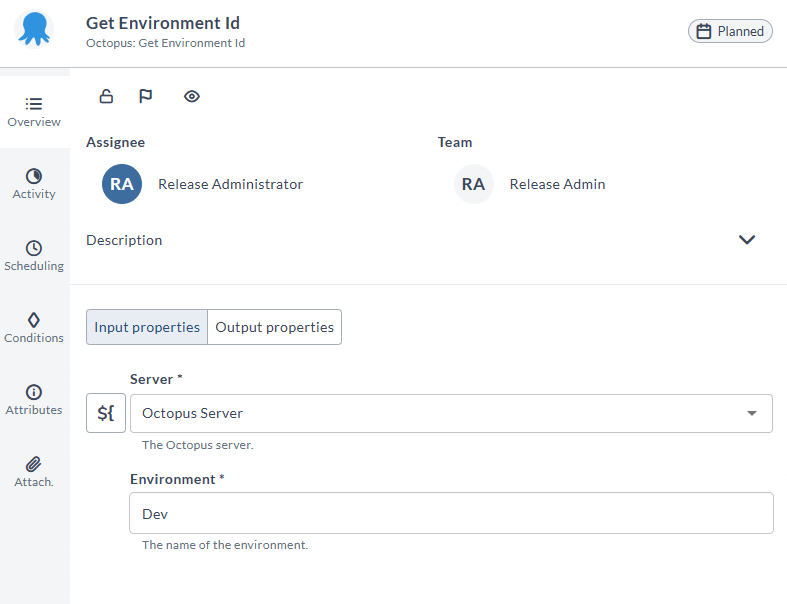787x604 pixels.
Task: Open the Attach. sidebar tab
Action: pyautogui.click(x=34, y=472)
